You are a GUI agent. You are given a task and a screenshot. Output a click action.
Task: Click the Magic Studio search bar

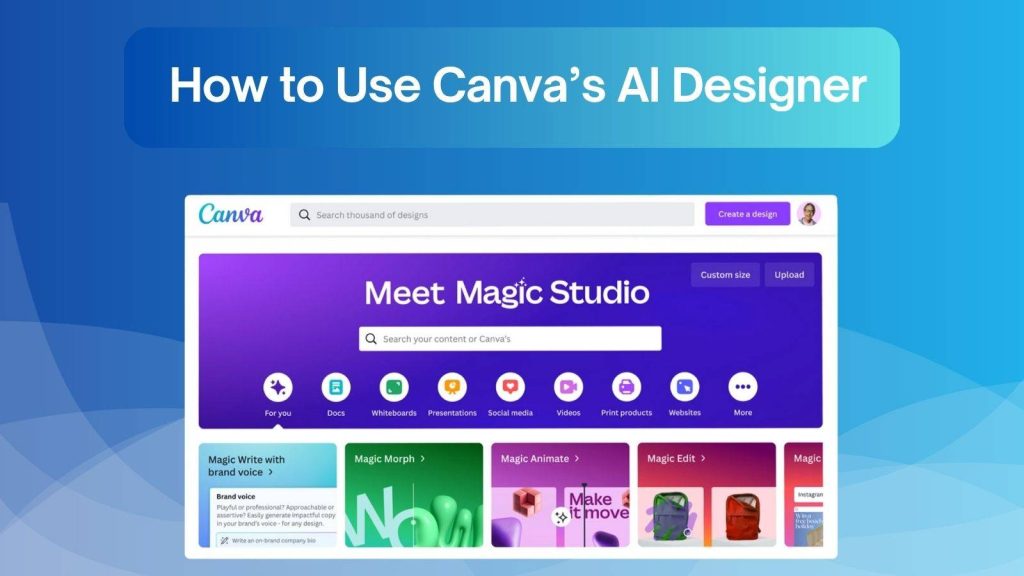coord(508,338)
